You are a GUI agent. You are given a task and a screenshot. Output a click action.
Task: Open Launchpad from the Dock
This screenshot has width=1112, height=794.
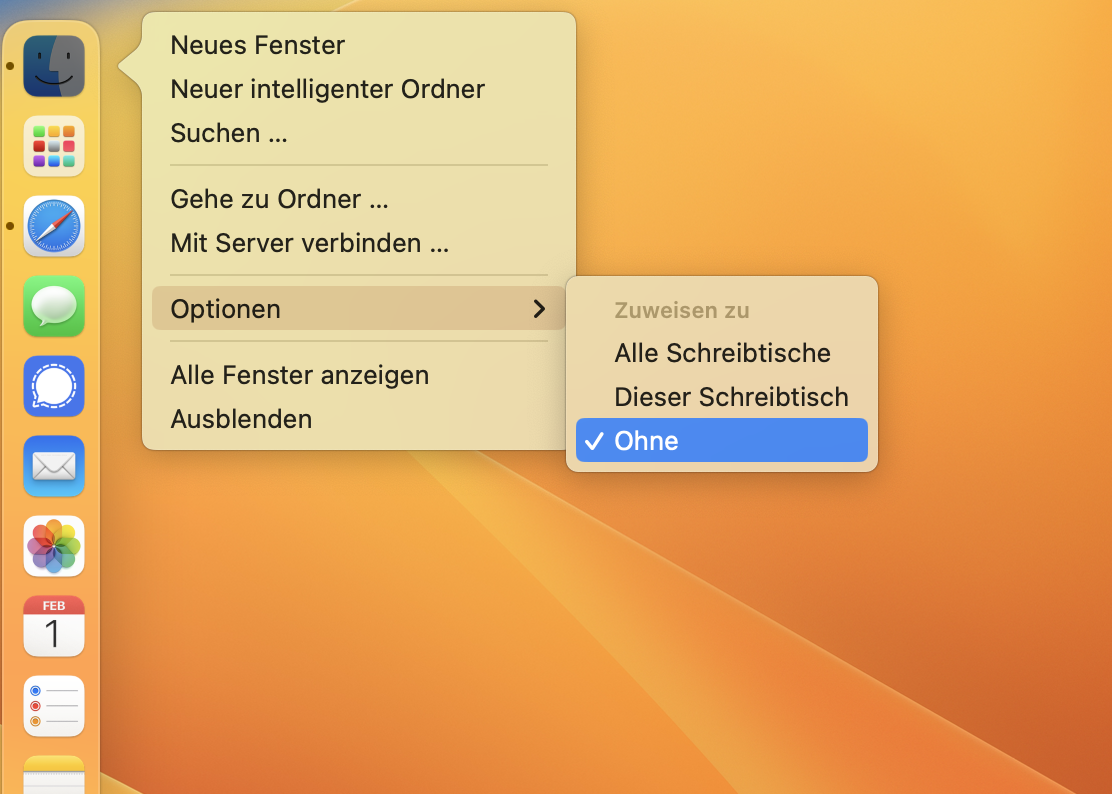[x=54, y=146]
